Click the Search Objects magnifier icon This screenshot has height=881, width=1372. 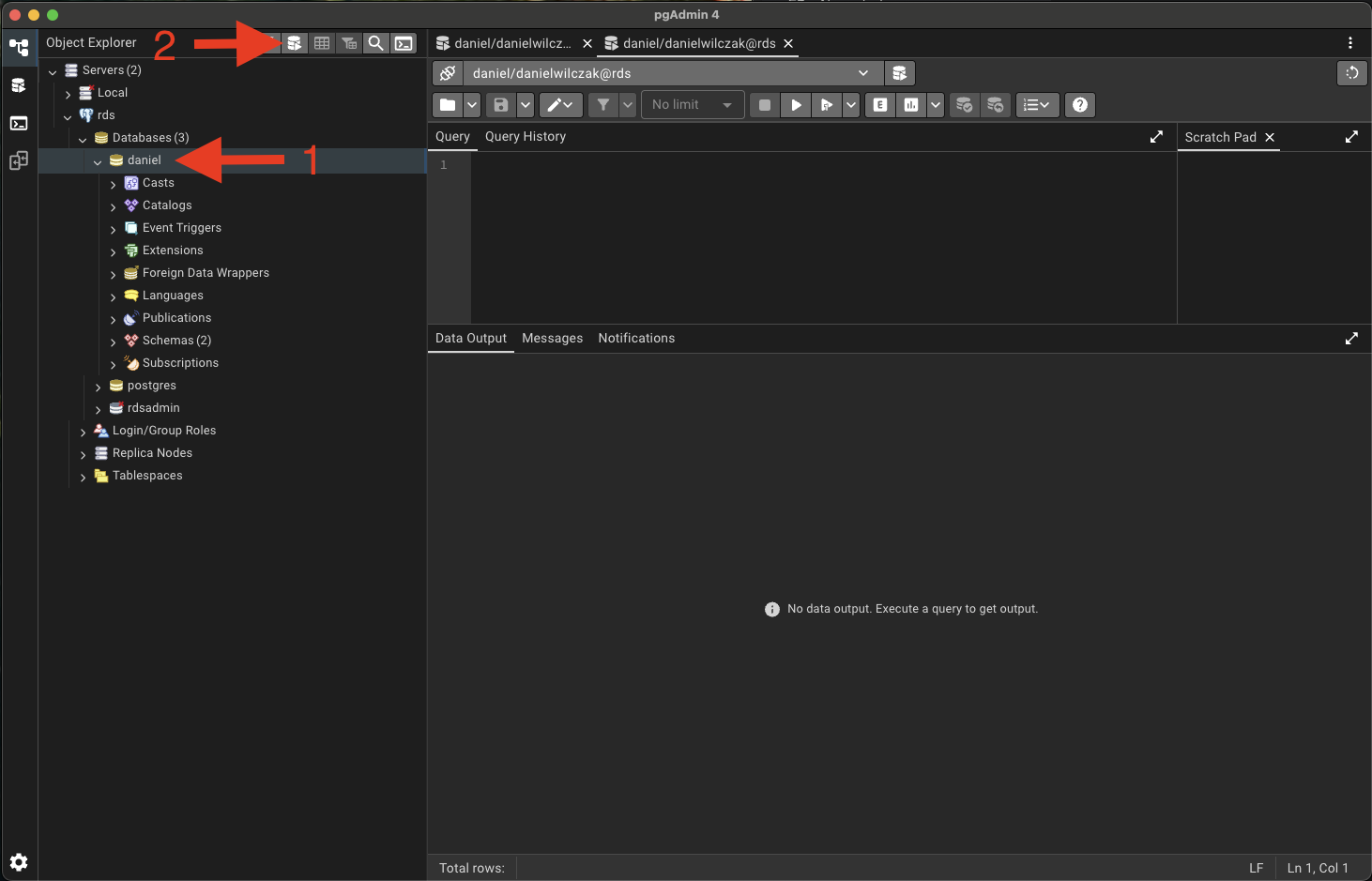pos(376,43)
